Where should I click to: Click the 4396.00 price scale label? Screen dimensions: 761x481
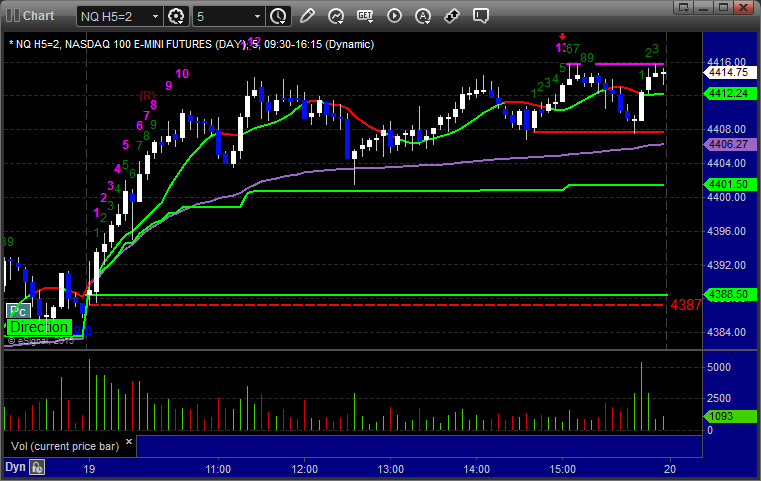pos(727,231)
